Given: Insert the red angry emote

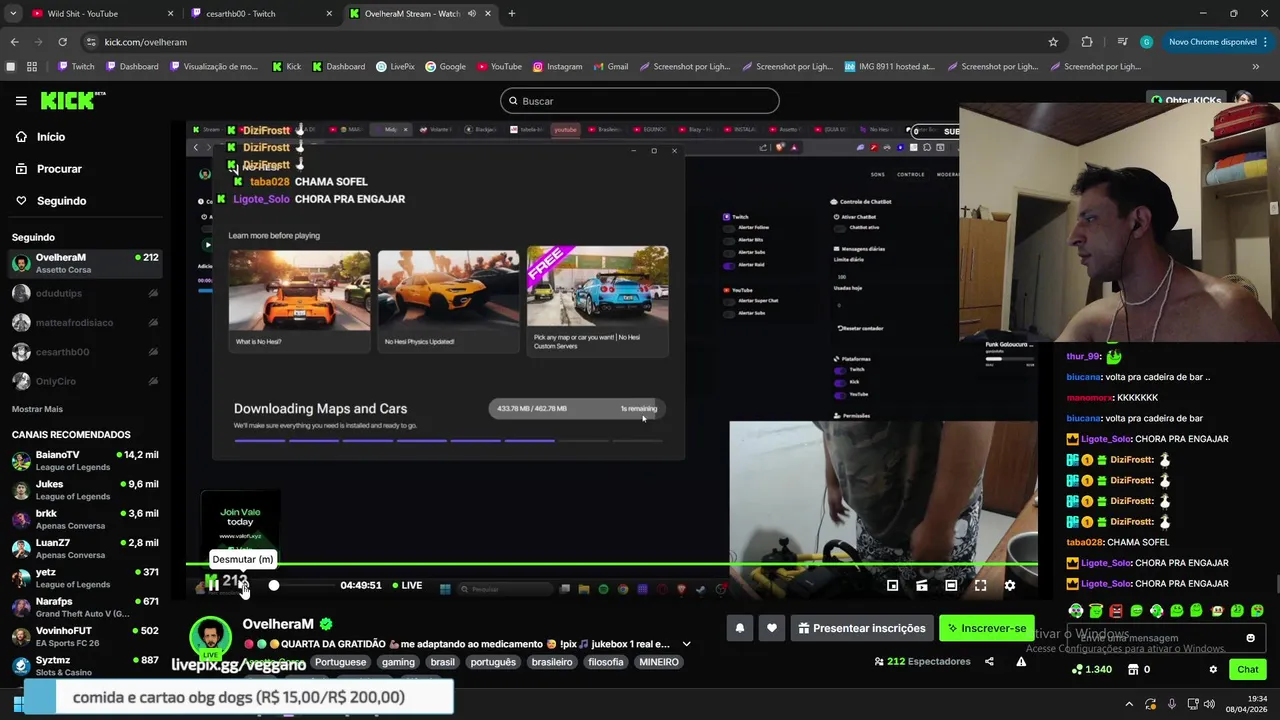Looking at the screenshot, I should 1116,611.
